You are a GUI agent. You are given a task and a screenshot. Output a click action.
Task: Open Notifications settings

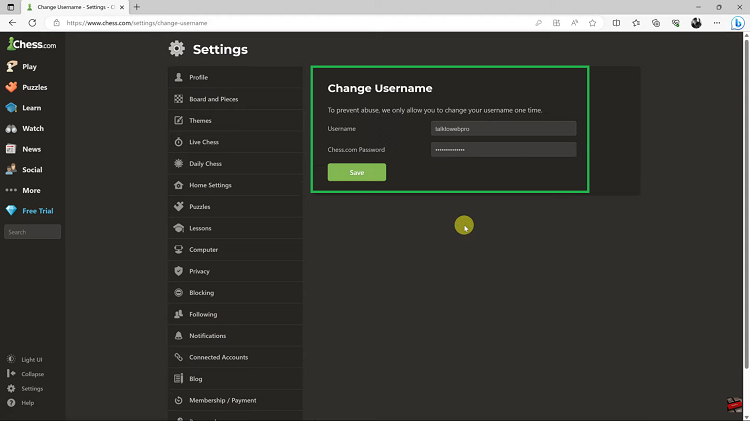[x=235, y=335]
